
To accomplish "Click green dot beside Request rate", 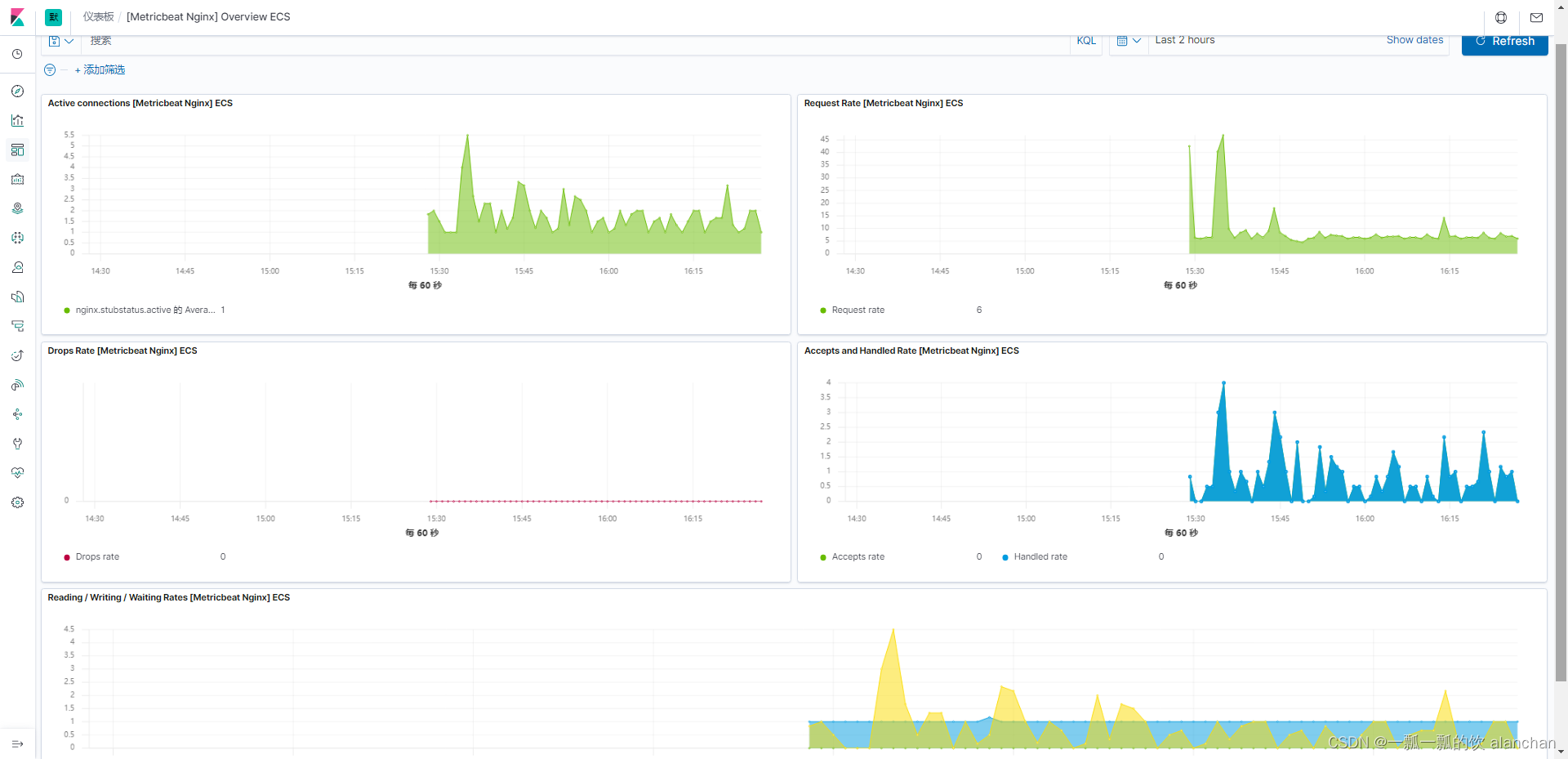I will (823, 310).
